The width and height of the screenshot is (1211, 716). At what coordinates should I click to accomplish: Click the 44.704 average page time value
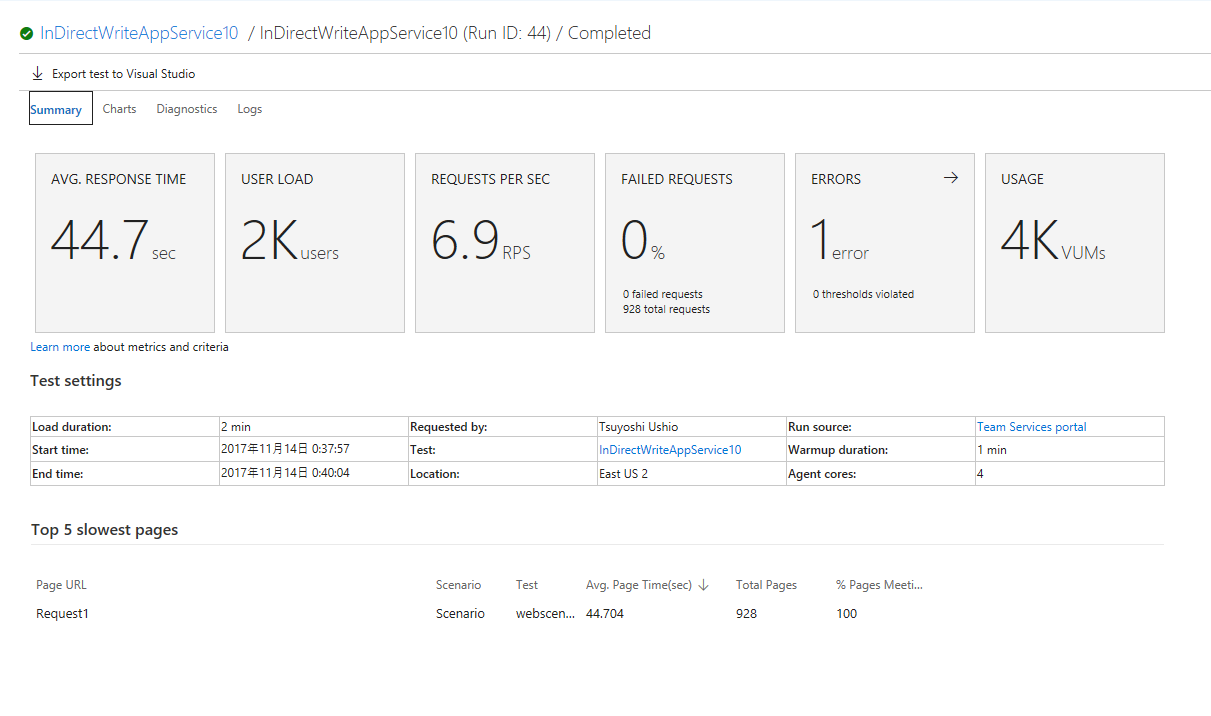click(x=605, y=614)
